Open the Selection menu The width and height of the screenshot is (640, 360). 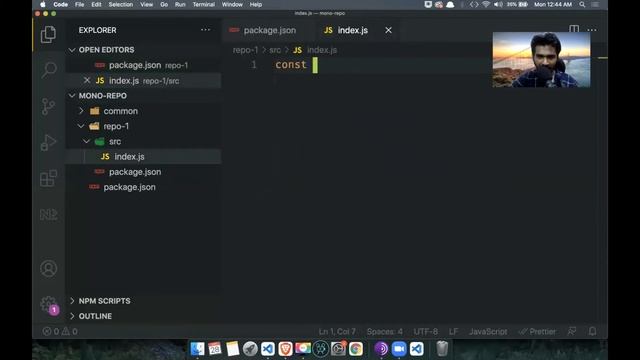pyautogui.click(x=120, y=4)
